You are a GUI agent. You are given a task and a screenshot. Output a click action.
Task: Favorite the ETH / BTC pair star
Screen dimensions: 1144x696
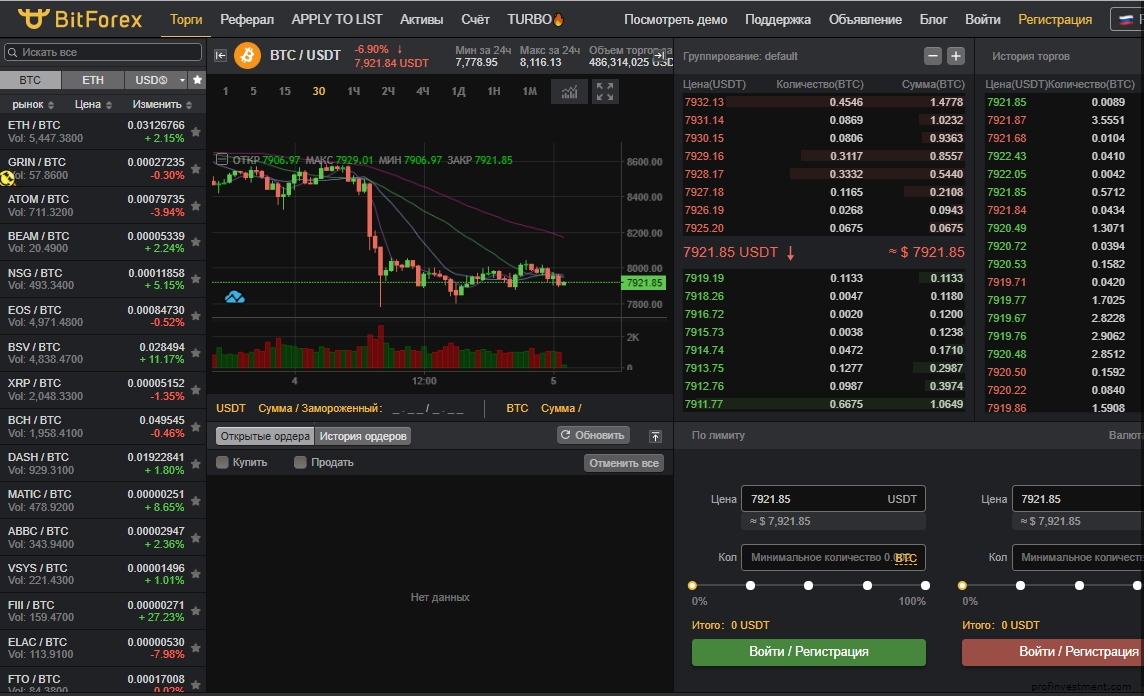click(196, 132)
